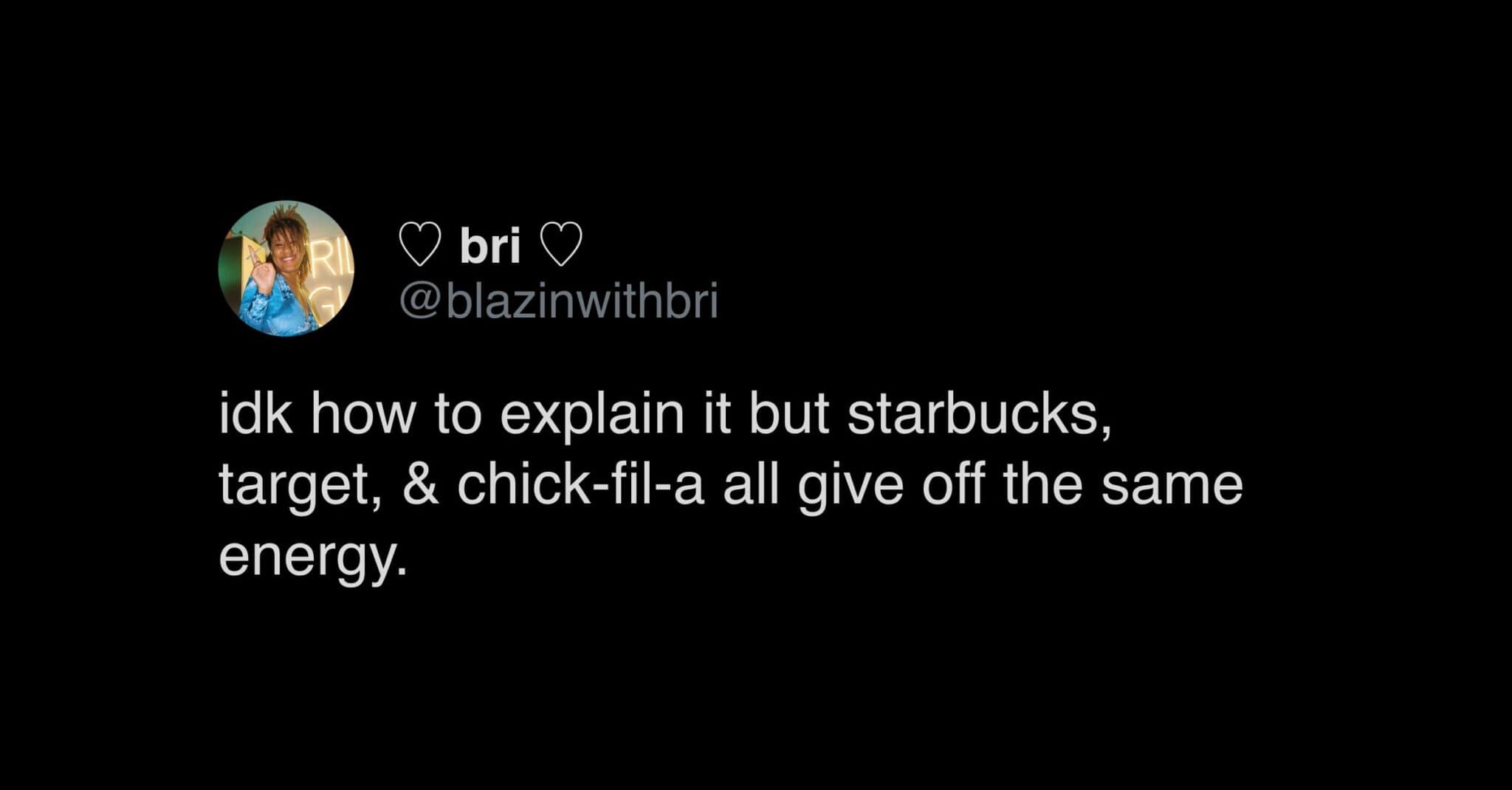This screenshot has height=790, width=1512.
Task: Click the heart after the name bri
Action: point(561,245)
